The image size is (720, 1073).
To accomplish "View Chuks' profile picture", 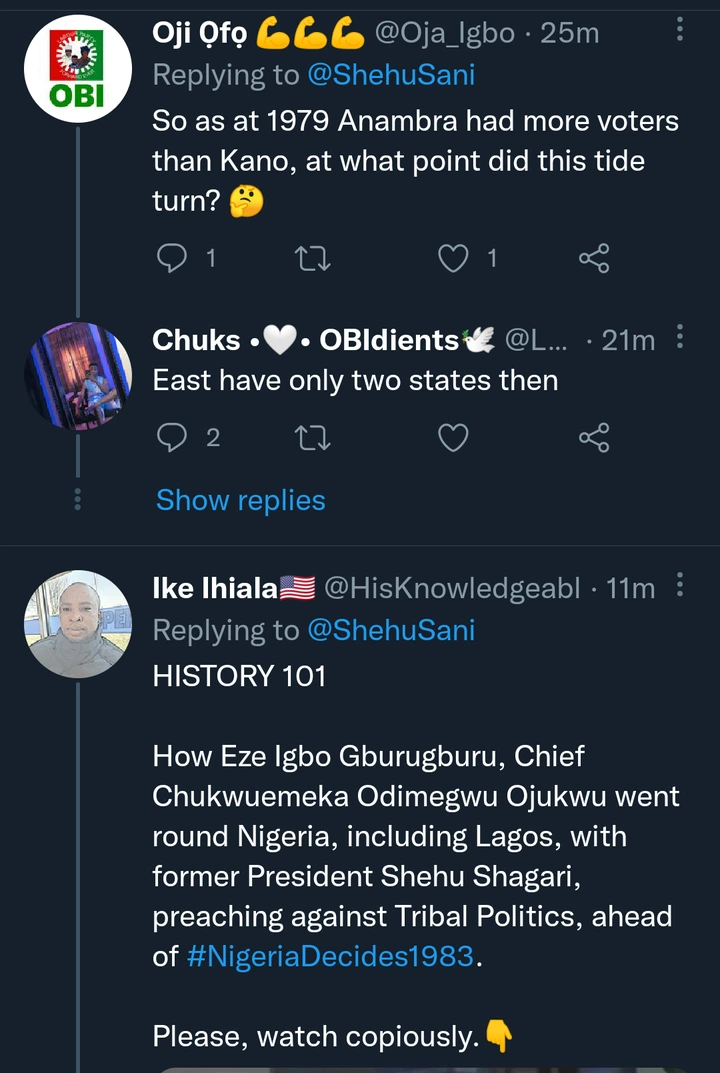I will point(78,375).
